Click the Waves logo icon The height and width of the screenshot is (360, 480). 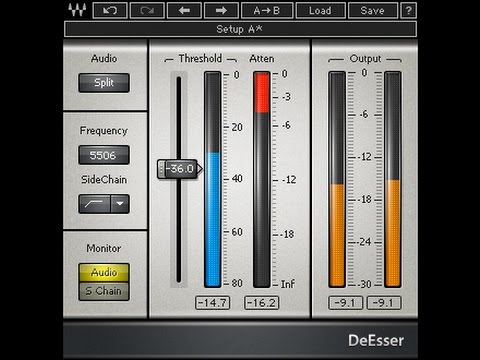point(77,10)
